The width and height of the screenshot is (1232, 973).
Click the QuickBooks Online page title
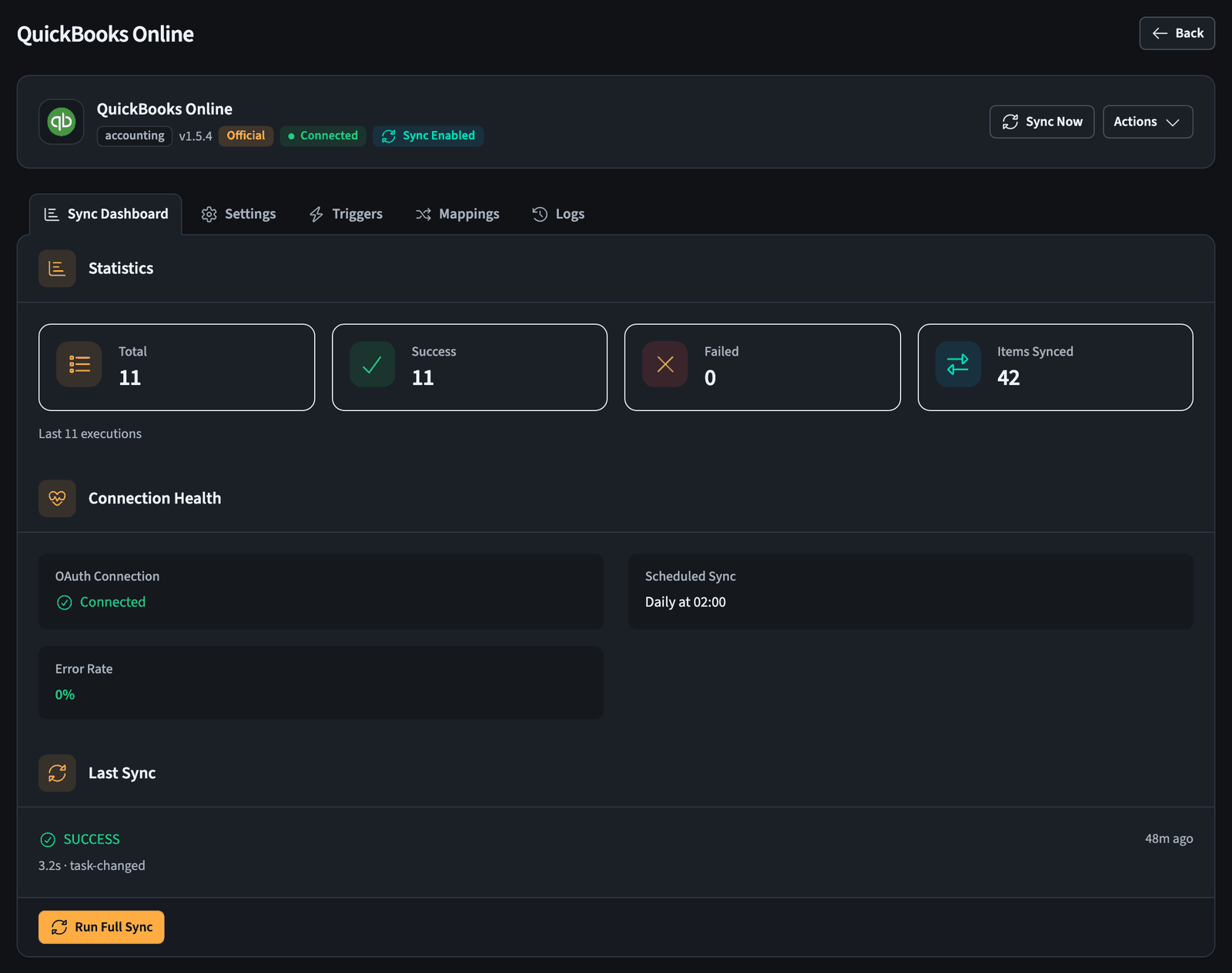tap(105, 34)
